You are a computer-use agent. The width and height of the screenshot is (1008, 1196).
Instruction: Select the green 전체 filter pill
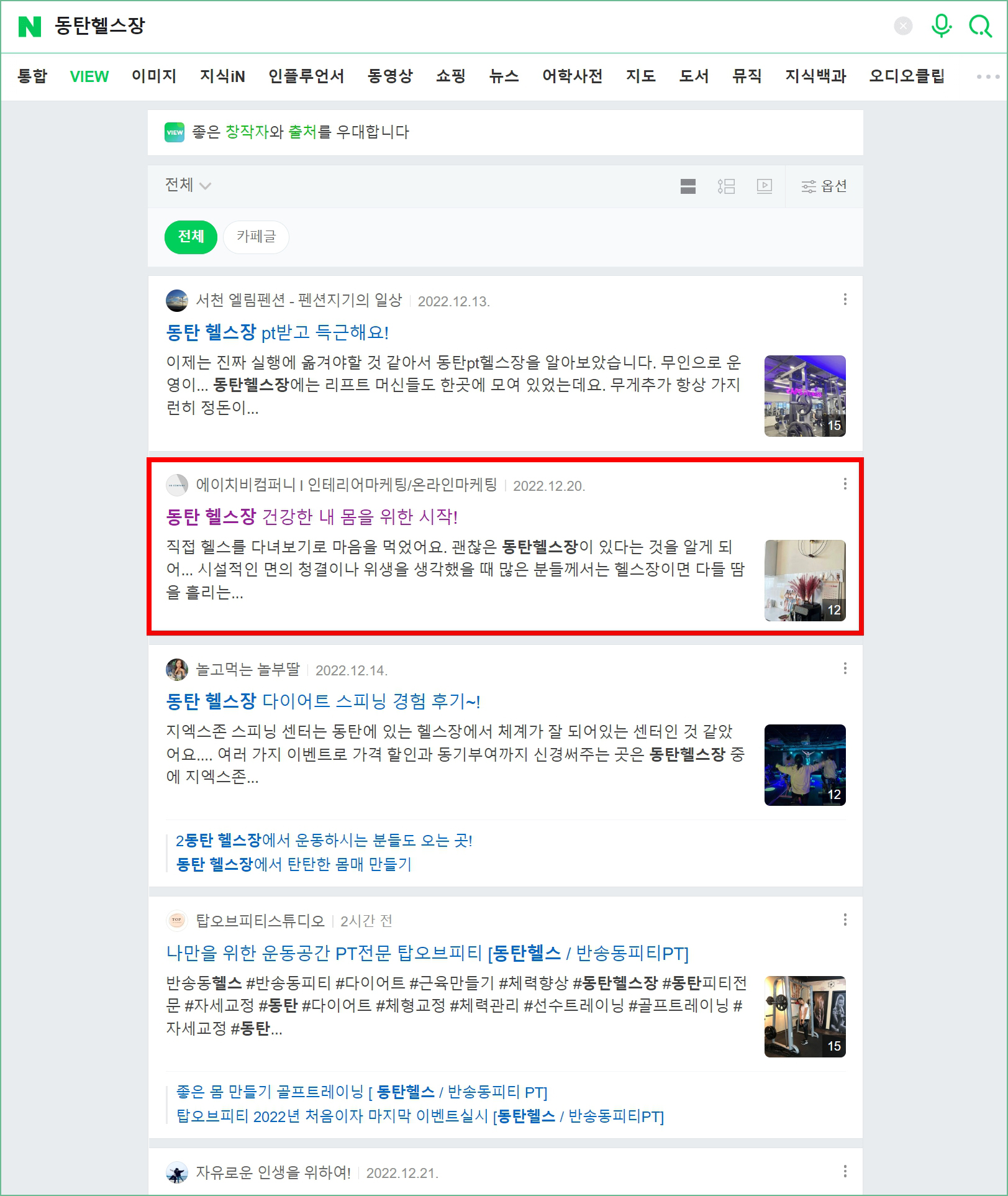click(191, 237)
